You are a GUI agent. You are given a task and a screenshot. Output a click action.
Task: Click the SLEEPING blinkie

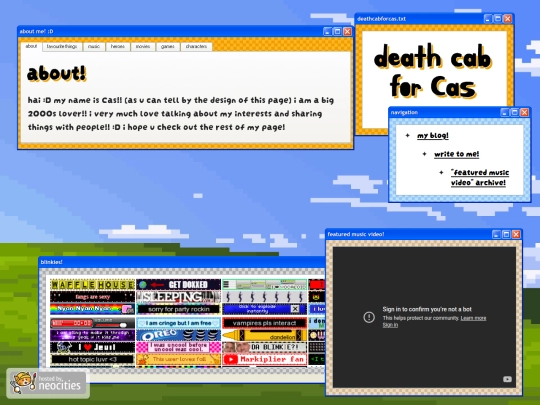pyautogui.click(x=178, y=297)
